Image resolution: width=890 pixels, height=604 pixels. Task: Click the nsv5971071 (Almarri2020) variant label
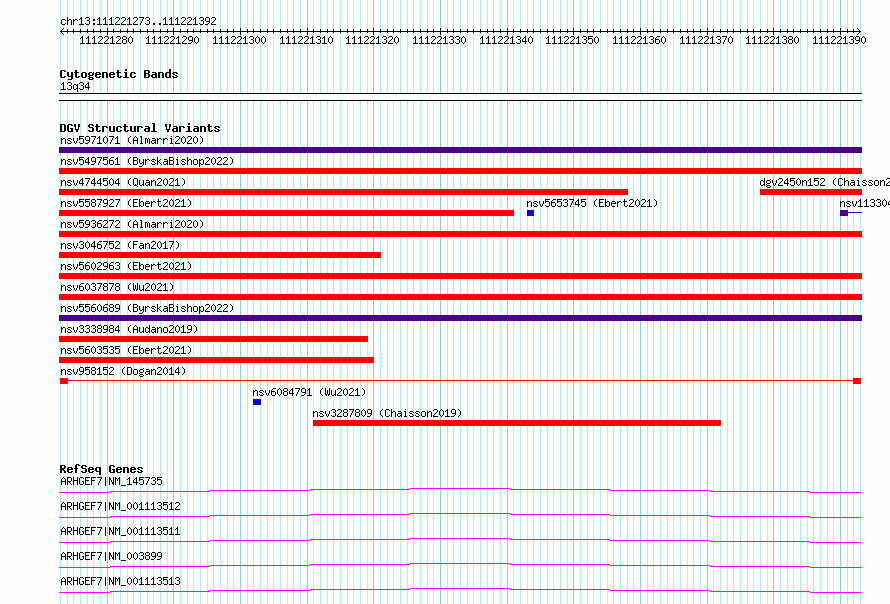tap(132, 140)
